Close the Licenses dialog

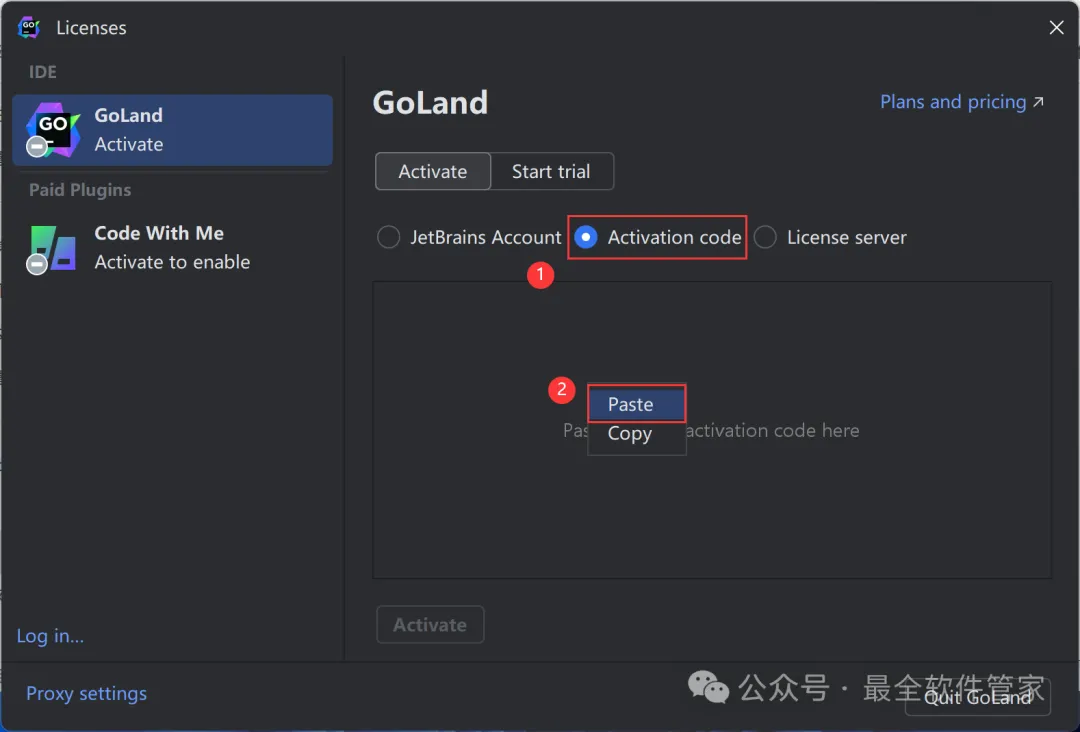pos(1056,28)
